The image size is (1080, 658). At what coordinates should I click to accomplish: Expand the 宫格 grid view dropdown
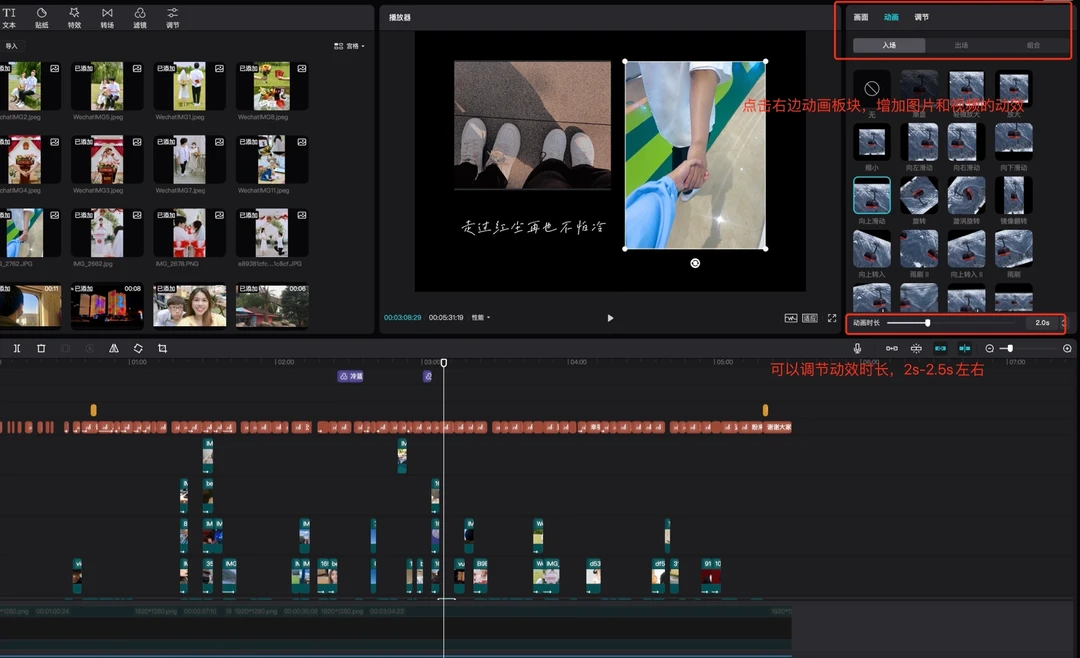[x=350, y=46]
